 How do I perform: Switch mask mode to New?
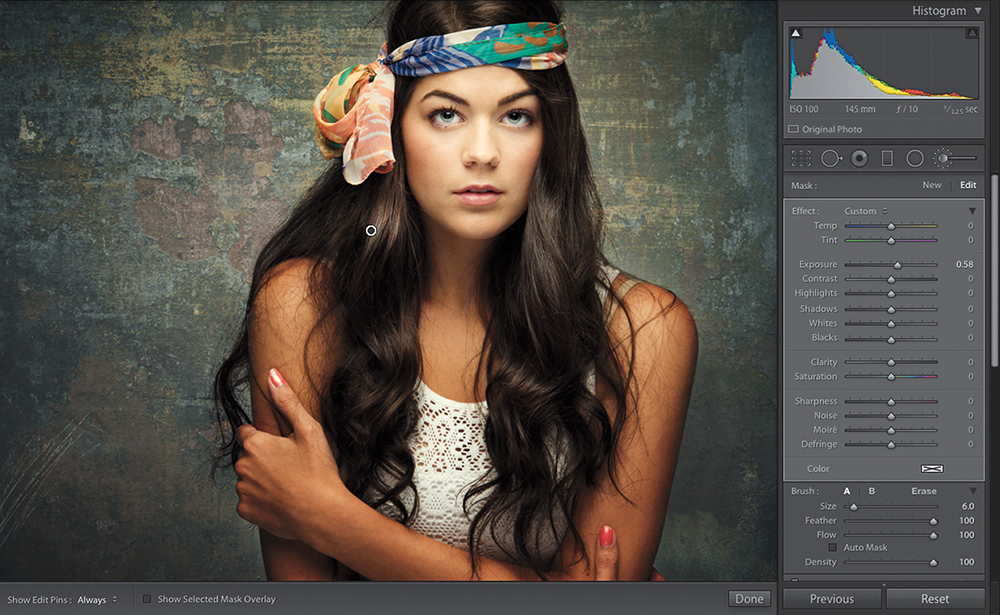click(x=931, y=185)
